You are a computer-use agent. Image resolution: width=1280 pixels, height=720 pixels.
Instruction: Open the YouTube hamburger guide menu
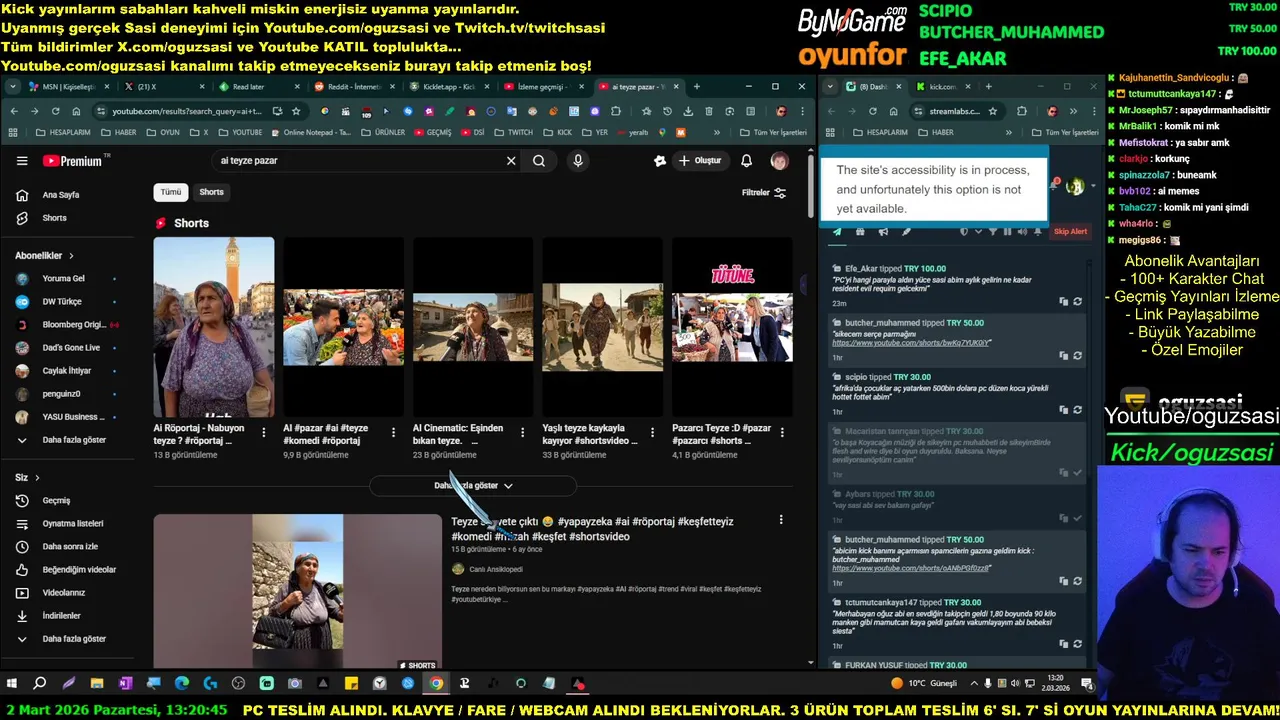(22, 161)
